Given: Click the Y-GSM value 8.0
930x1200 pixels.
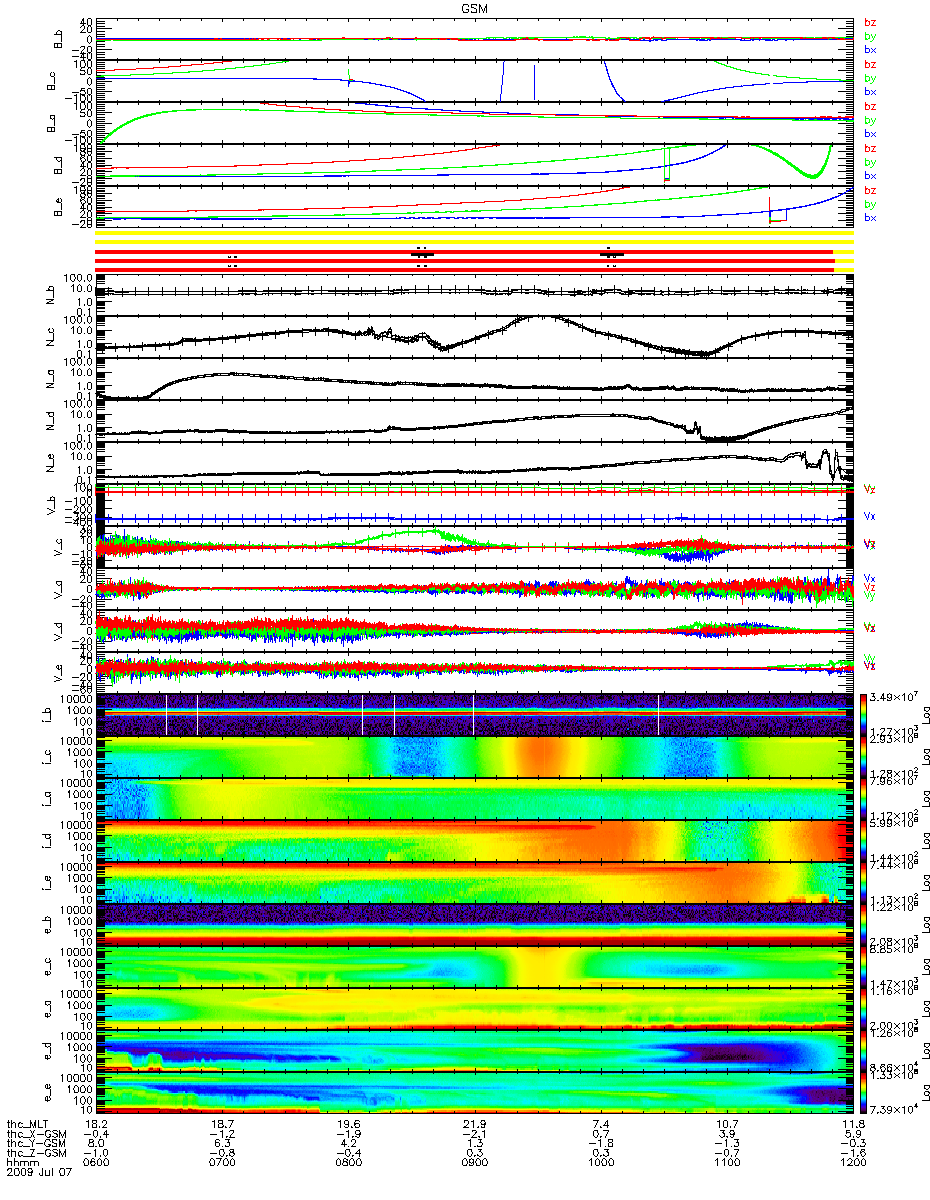Looking at the screenshot, I should [96, 1144].
